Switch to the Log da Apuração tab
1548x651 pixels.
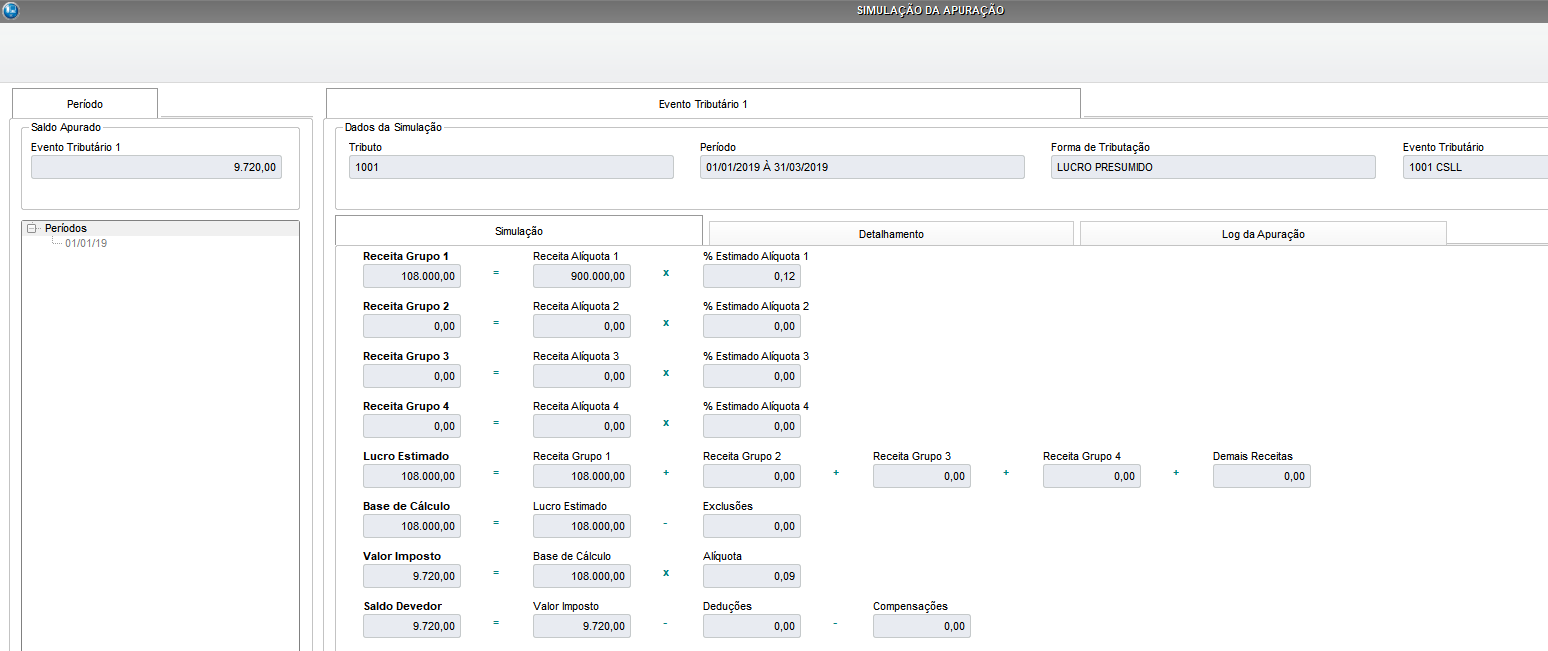tap(1263, 234)
